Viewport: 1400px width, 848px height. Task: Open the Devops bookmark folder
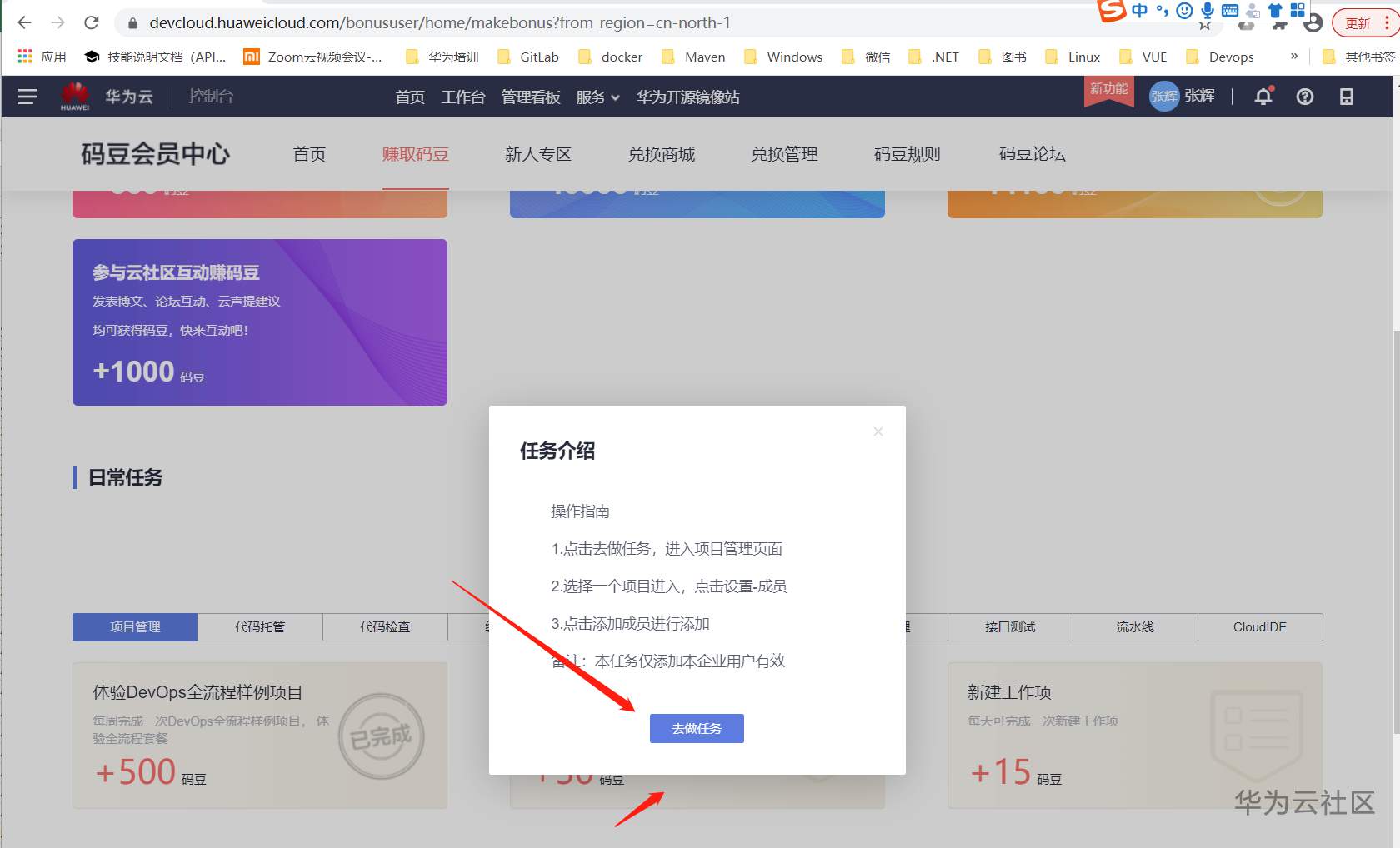click(1220, 57)
